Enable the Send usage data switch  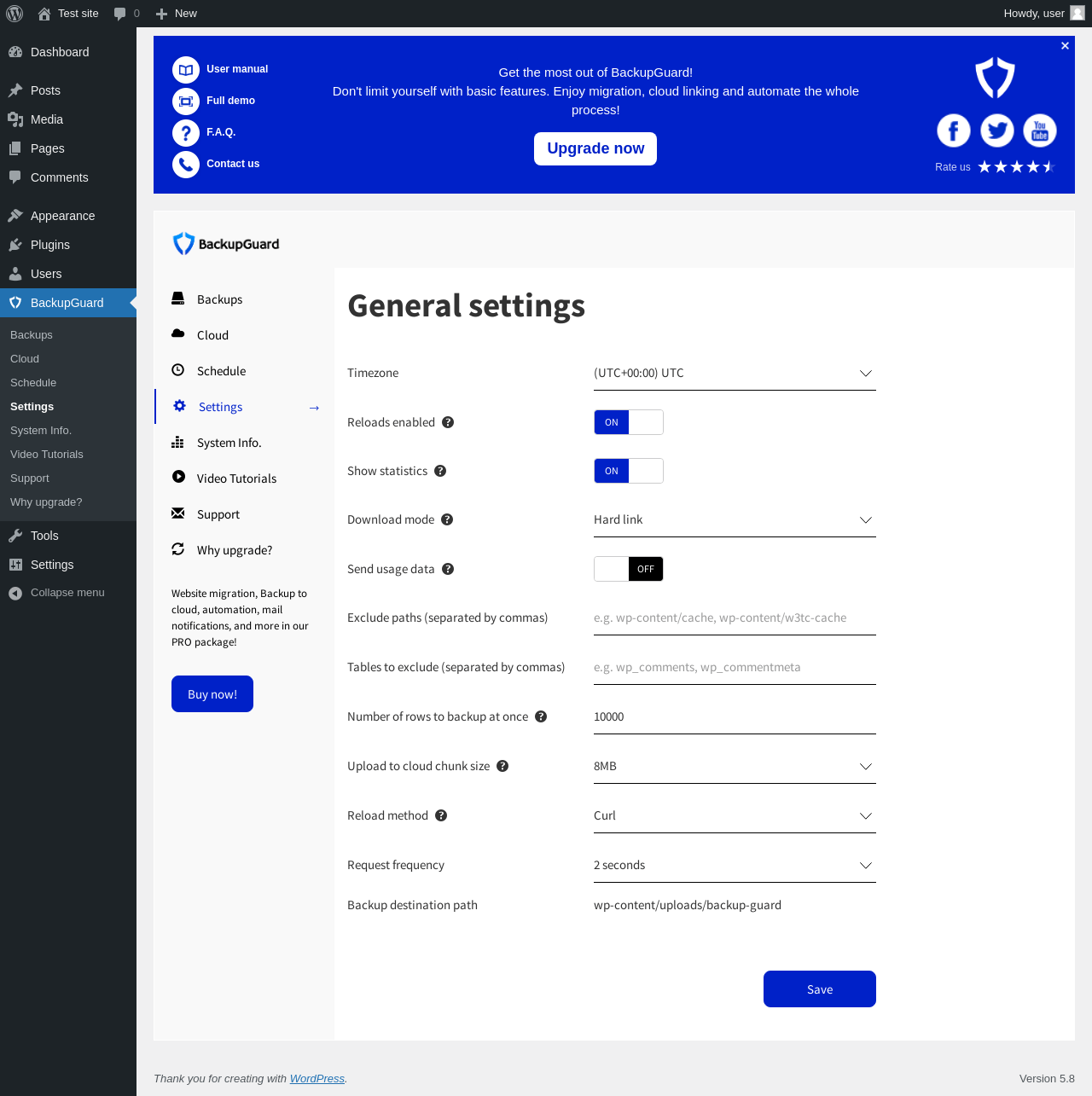(629, 569)
